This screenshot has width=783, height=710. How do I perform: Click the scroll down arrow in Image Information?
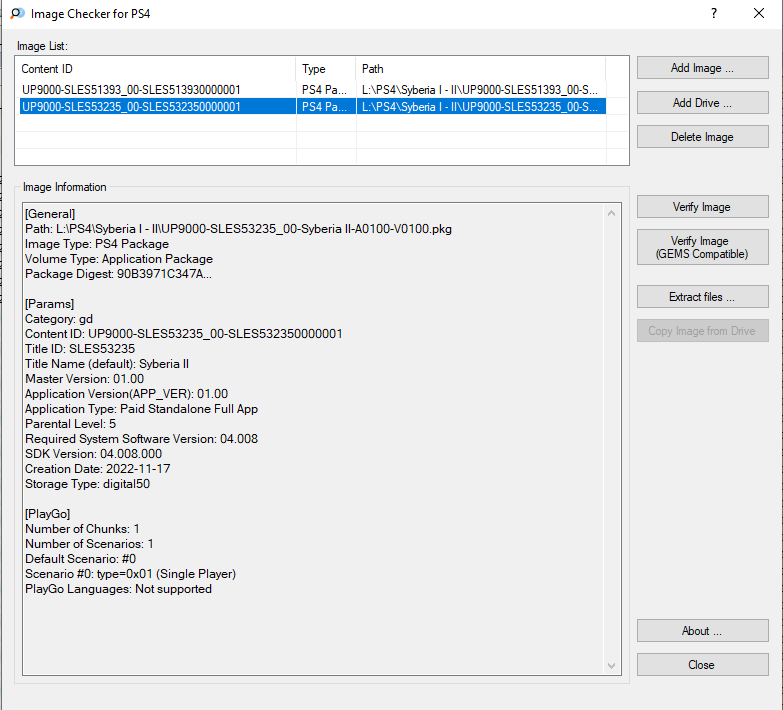pyautogui.click(x=612, y=666)
